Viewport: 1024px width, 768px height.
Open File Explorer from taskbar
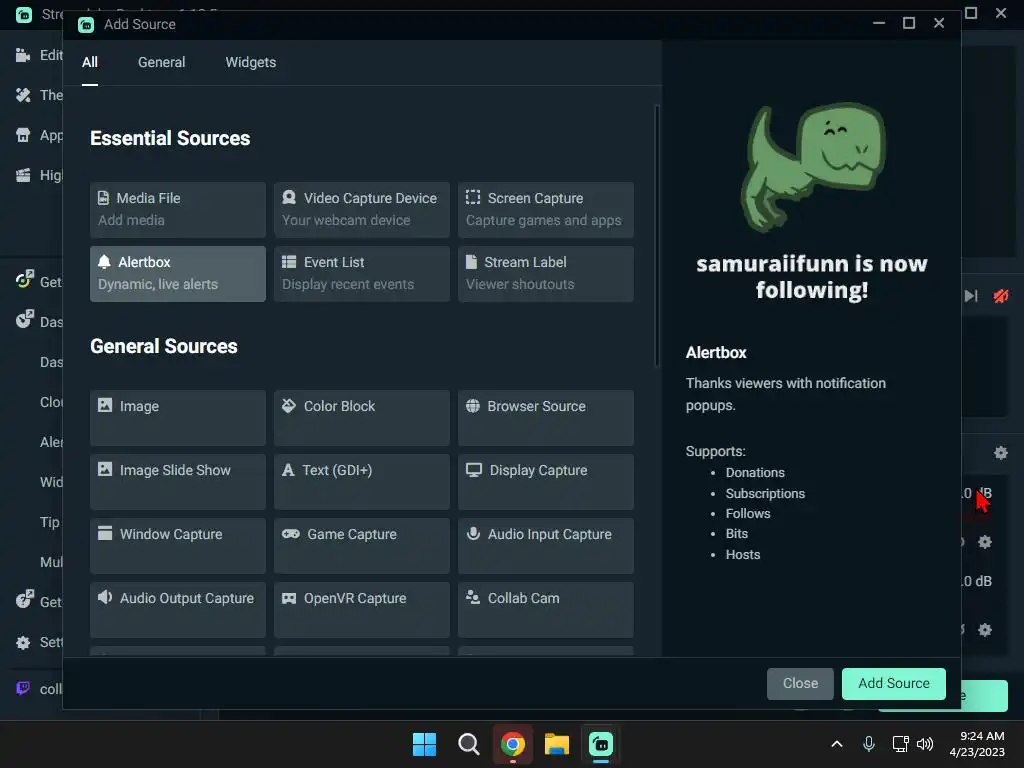557,744
